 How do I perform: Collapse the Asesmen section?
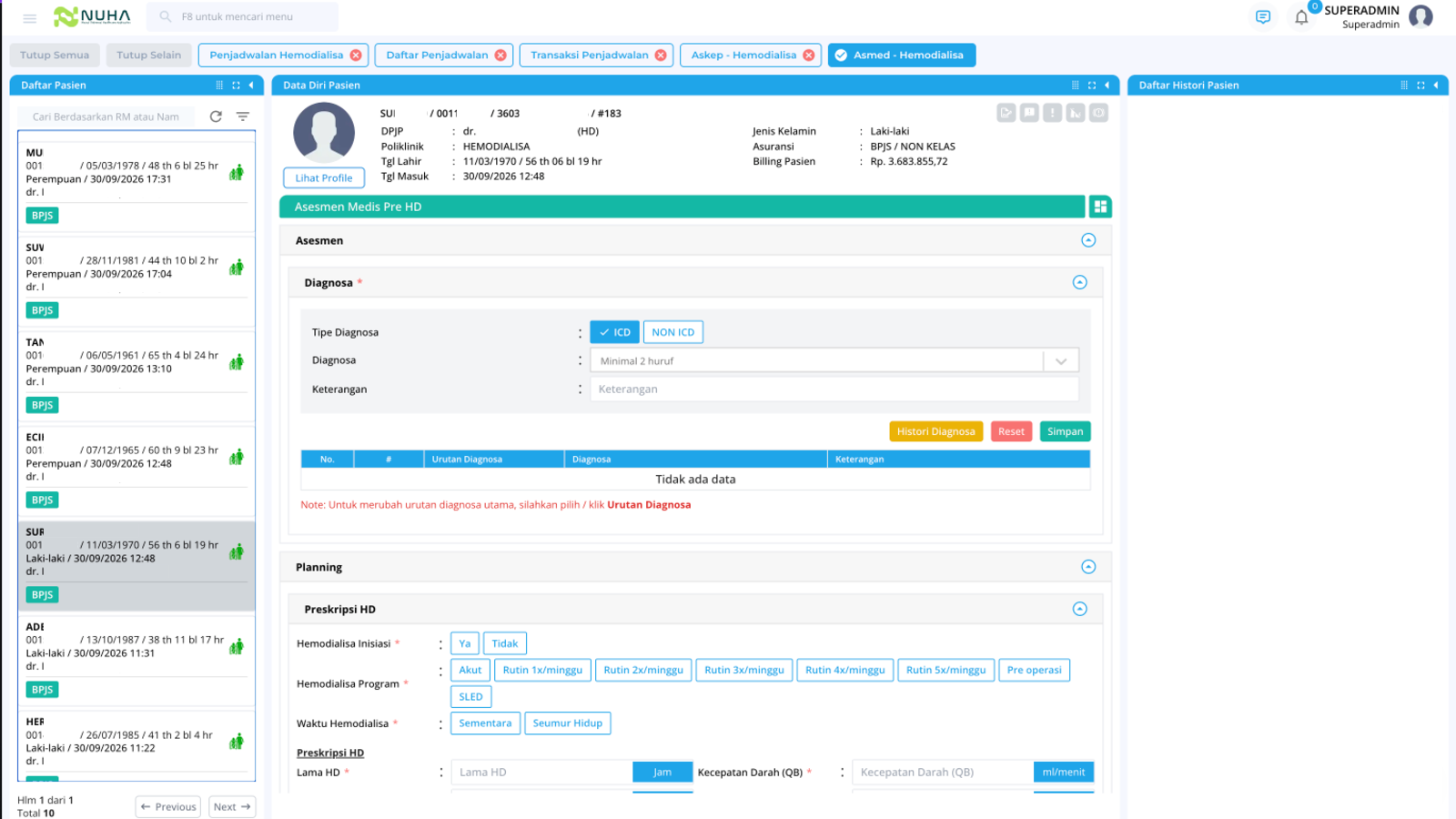coord(1088,240)
